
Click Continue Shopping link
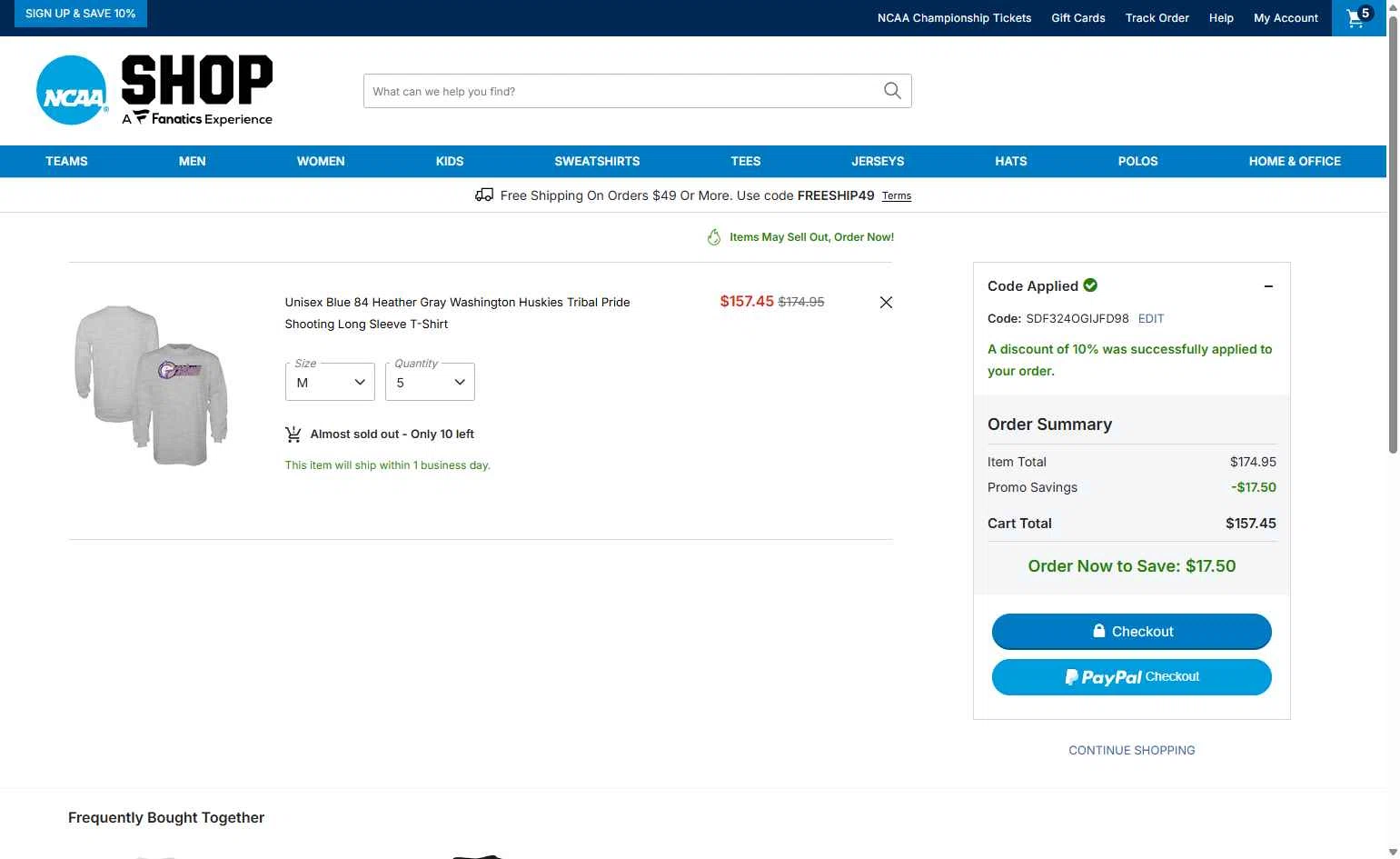[x=1131, y=750]
